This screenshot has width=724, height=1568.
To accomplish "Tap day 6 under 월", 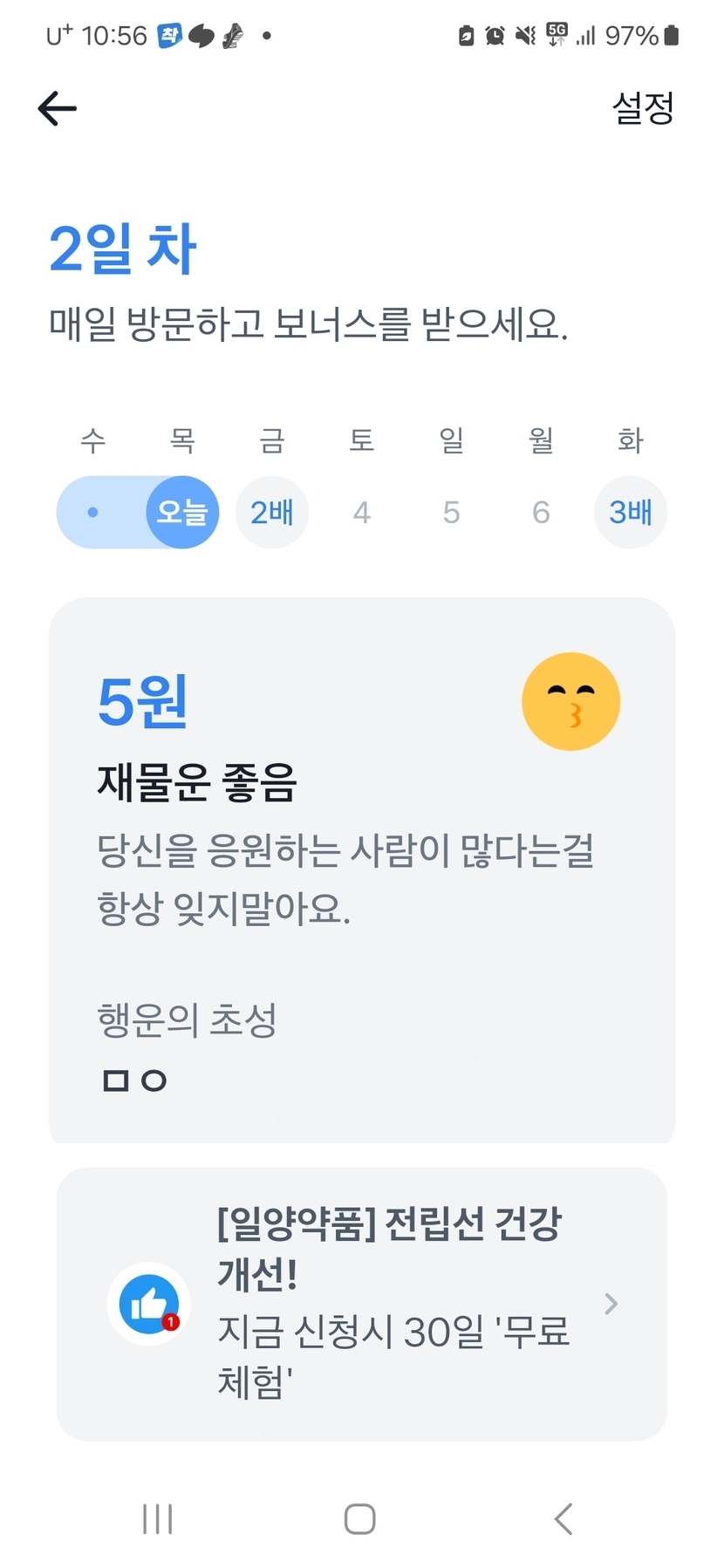I will coord(541,513).
